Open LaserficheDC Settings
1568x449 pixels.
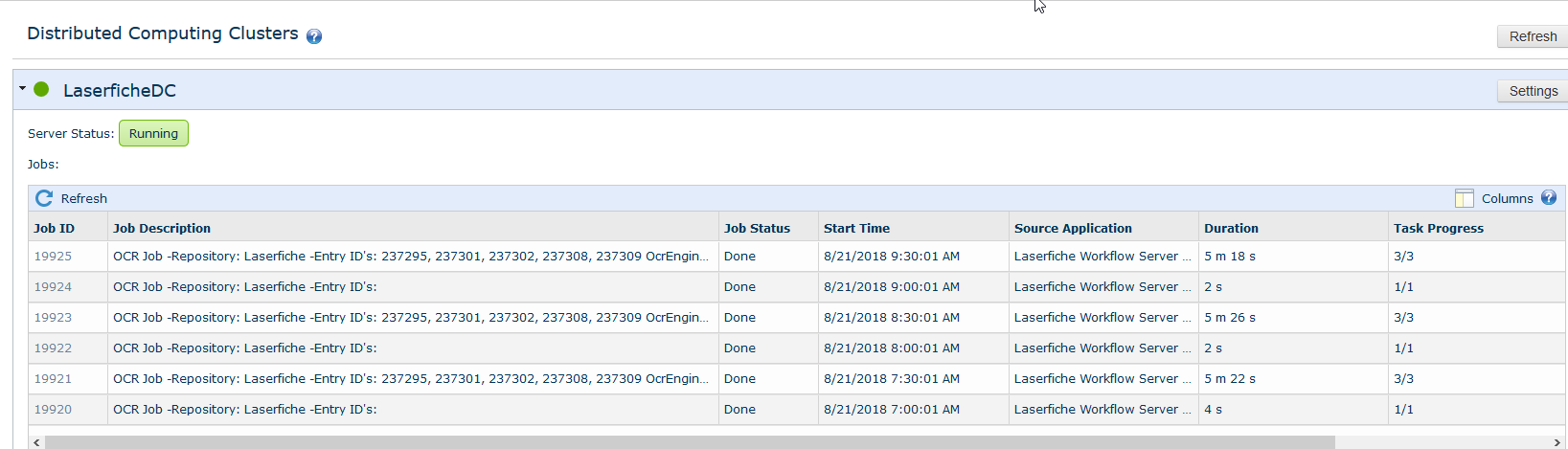pyautogui.click(x=1533, y=91)
